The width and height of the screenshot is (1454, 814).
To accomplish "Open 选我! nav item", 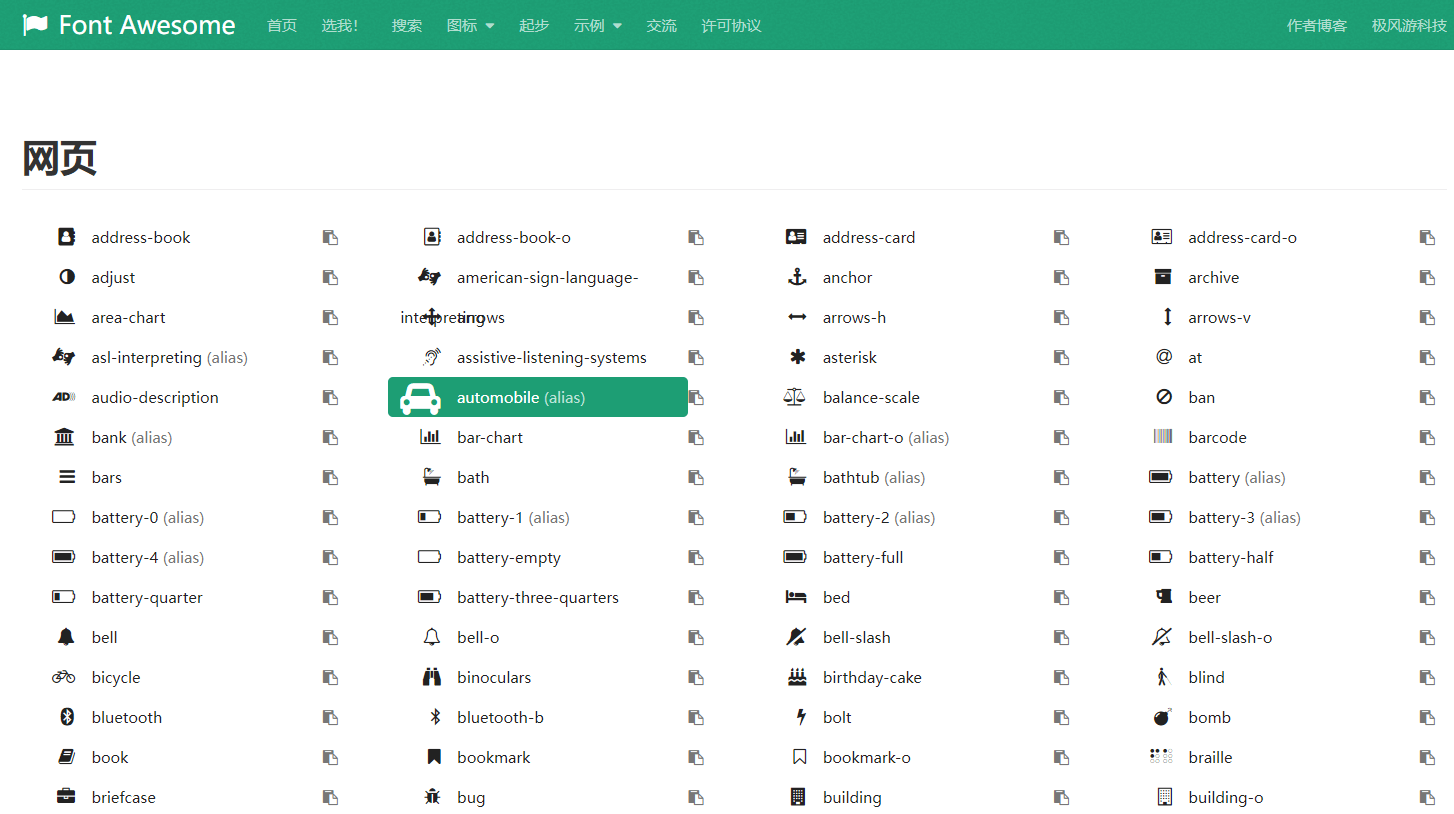I will tap(340, 25).
